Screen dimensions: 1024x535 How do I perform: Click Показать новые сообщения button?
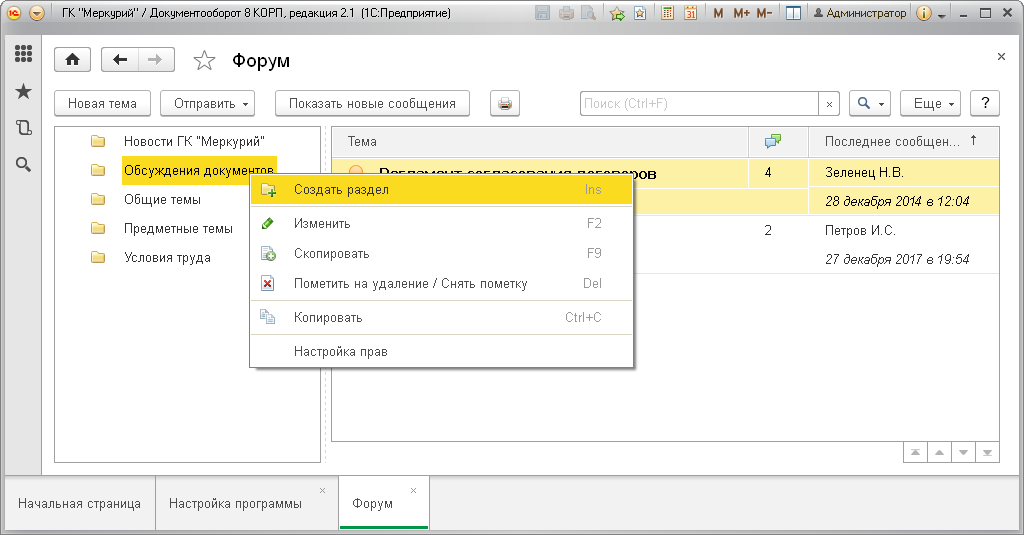[x=372, y=103]
